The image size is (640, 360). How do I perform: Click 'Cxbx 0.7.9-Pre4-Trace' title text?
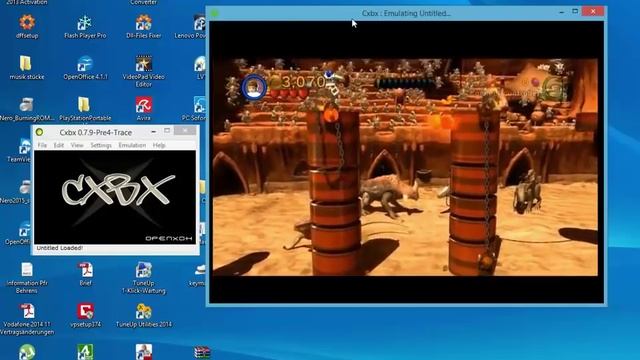(x=96, y=132)
